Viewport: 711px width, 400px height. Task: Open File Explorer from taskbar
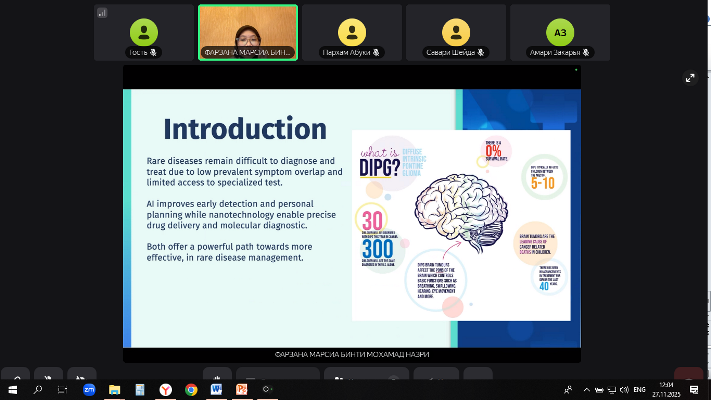tap(114, 389)
